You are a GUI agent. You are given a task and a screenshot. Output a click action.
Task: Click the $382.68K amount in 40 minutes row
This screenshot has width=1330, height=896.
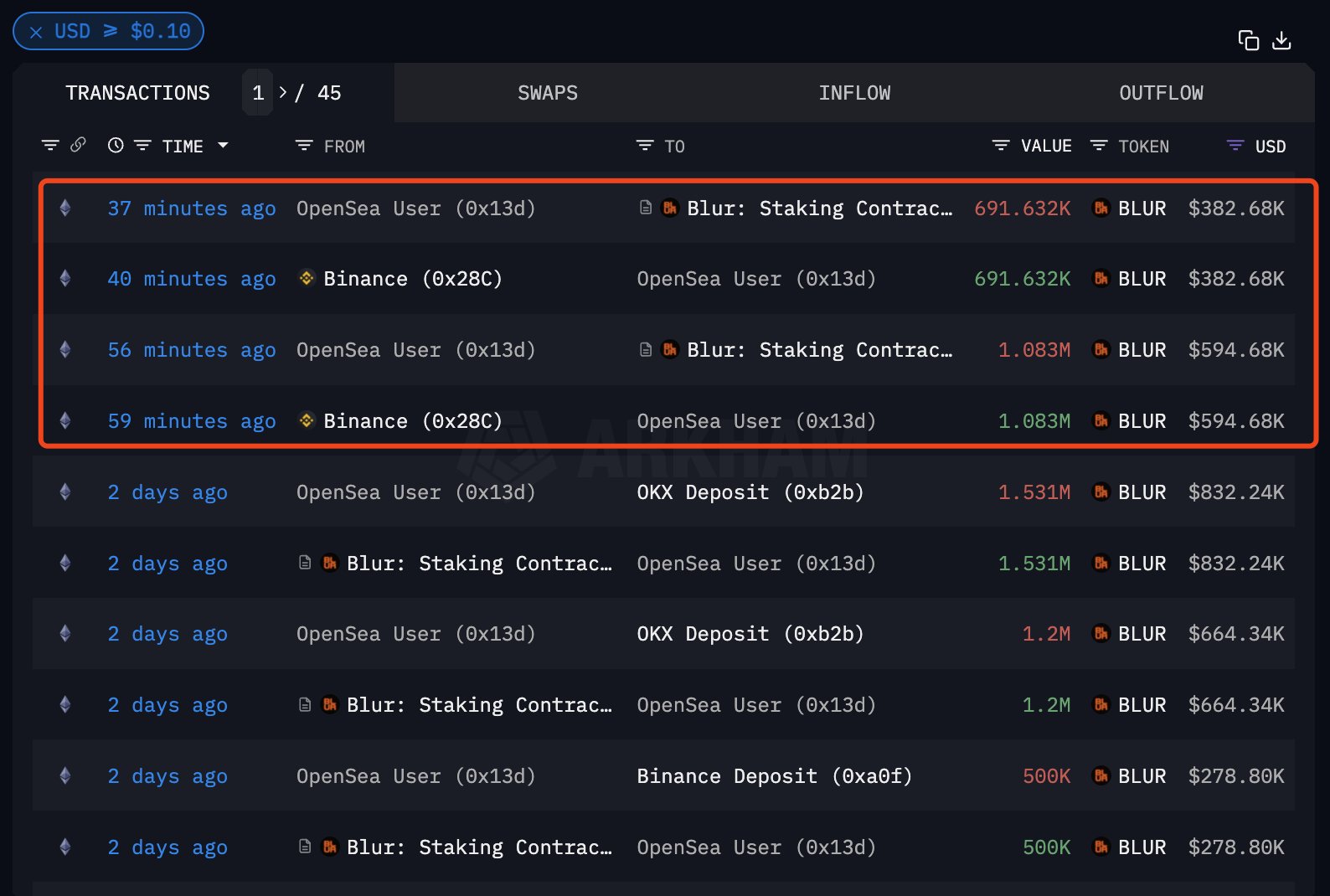point(1236,279)
